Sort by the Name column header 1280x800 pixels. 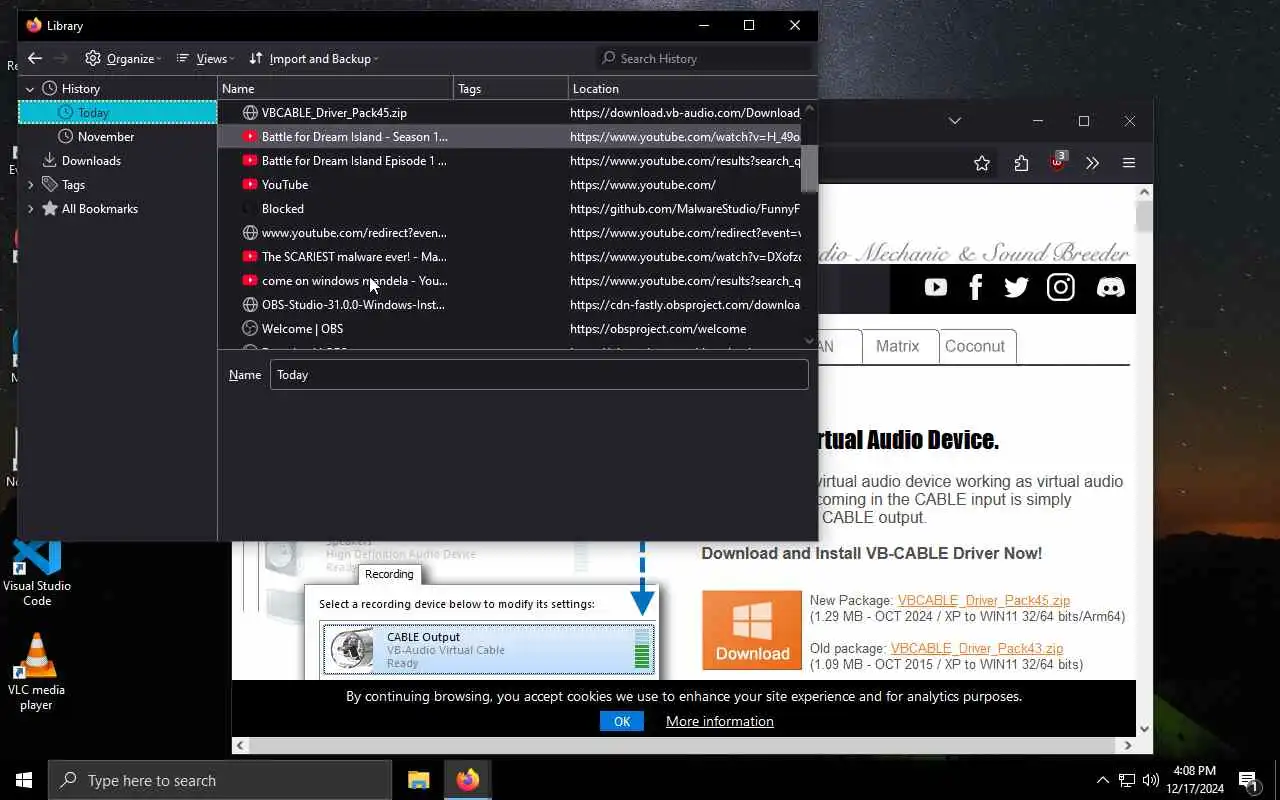(336, 88)
